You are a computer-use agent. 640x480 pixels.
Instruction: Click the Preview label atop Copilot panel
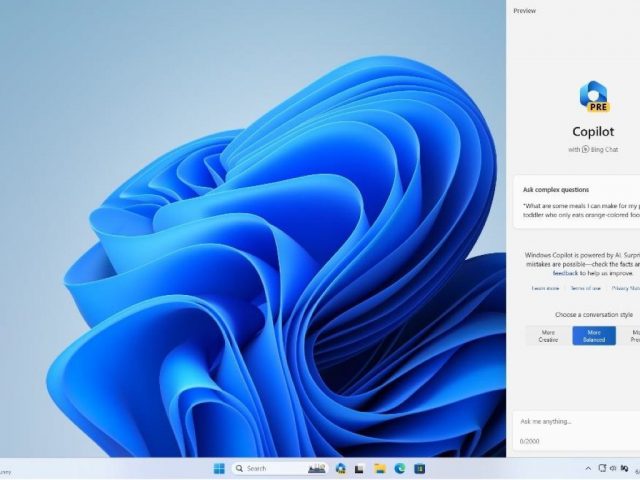click(524, 11)
